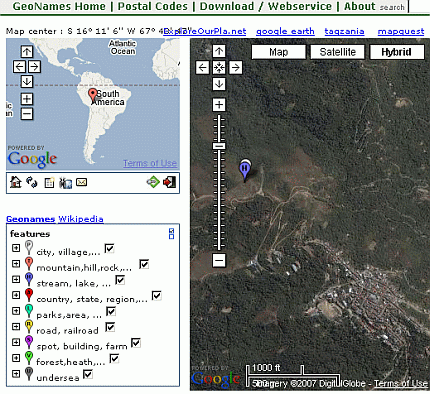The height and width of the screenshot is (394, 430).
Task: Center the satellite map with the middle pan button
Action: 219,68
